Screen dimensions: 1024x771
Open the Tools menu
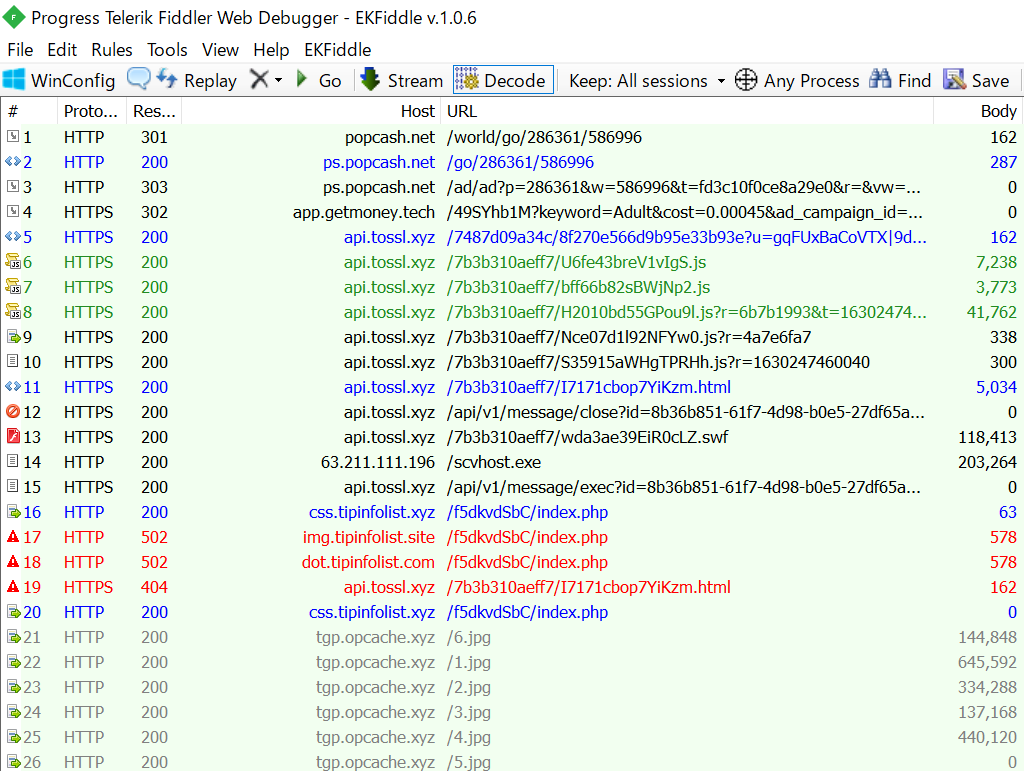click(167, 50)
